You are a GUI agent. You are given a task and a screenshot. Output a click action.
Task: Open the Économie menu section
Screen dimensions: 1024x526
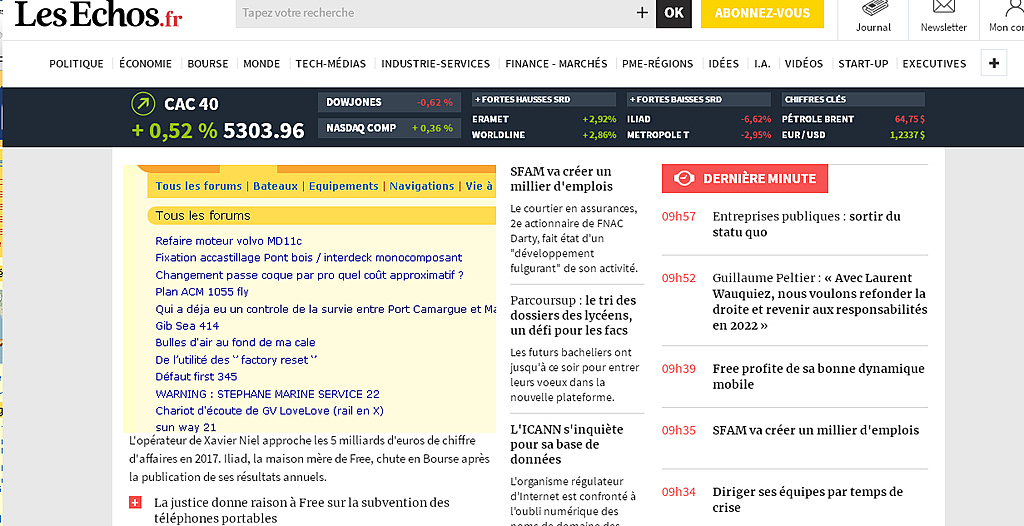146,63
